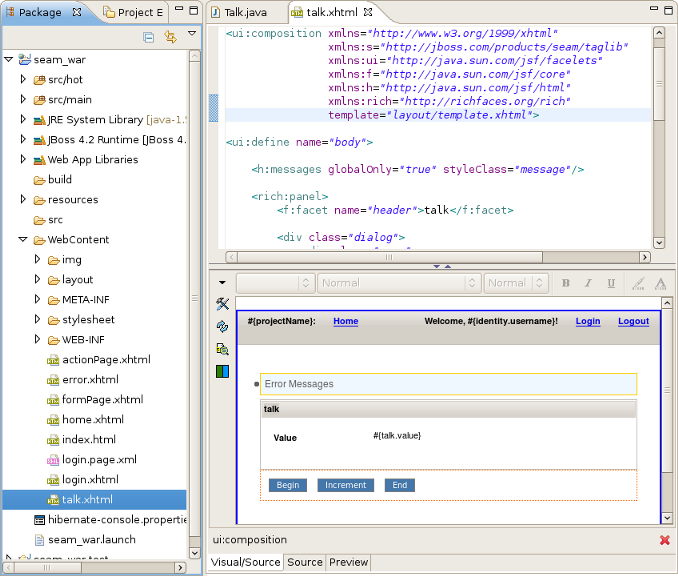The width and height of the screenshot is (678, 576).
Task: Expand JRE System Library node
Action: click(23, 119)
